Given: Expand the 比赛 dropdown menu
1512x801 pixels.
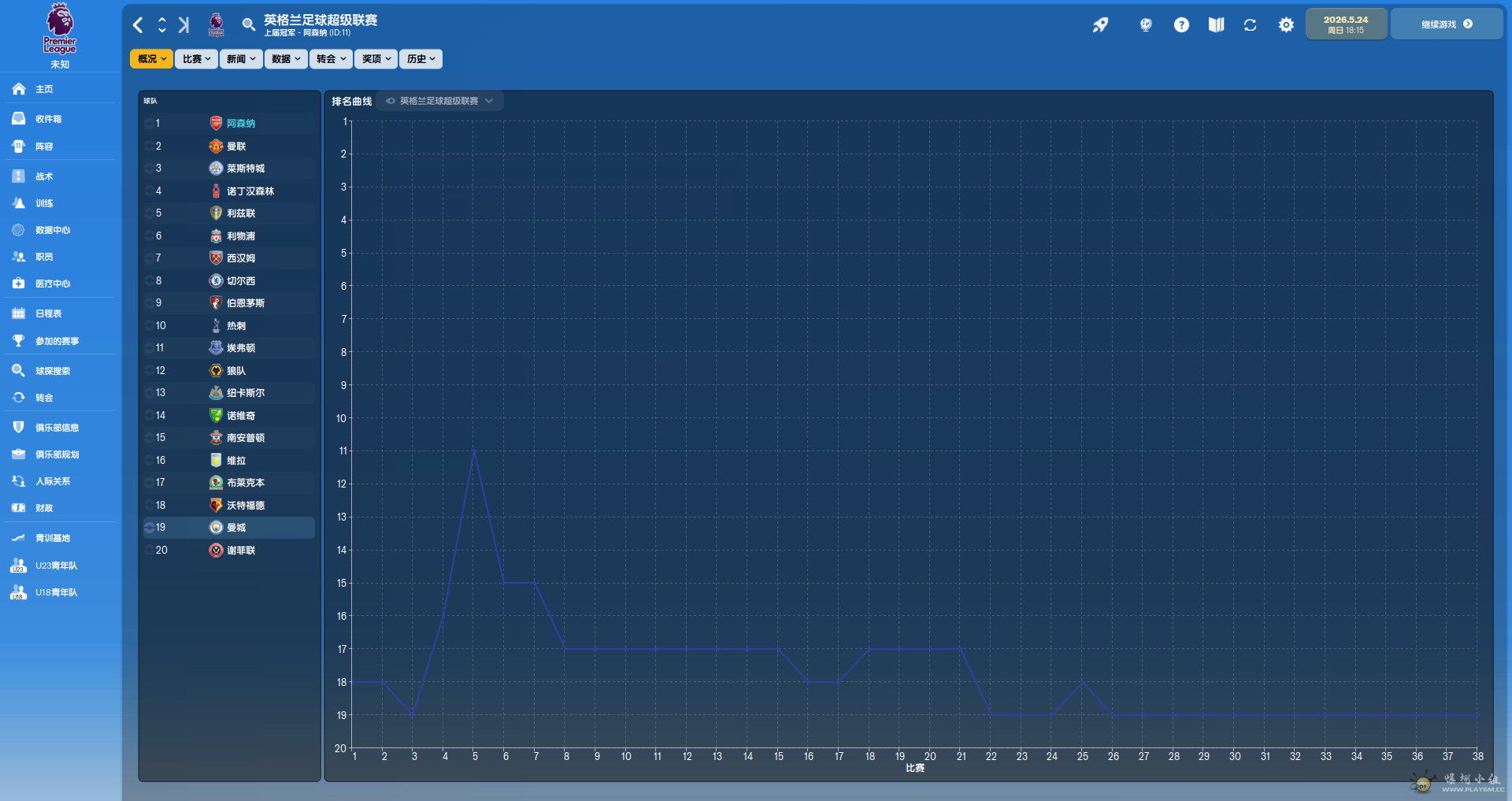Looking at the screenshot, I should tap(196, 59).
